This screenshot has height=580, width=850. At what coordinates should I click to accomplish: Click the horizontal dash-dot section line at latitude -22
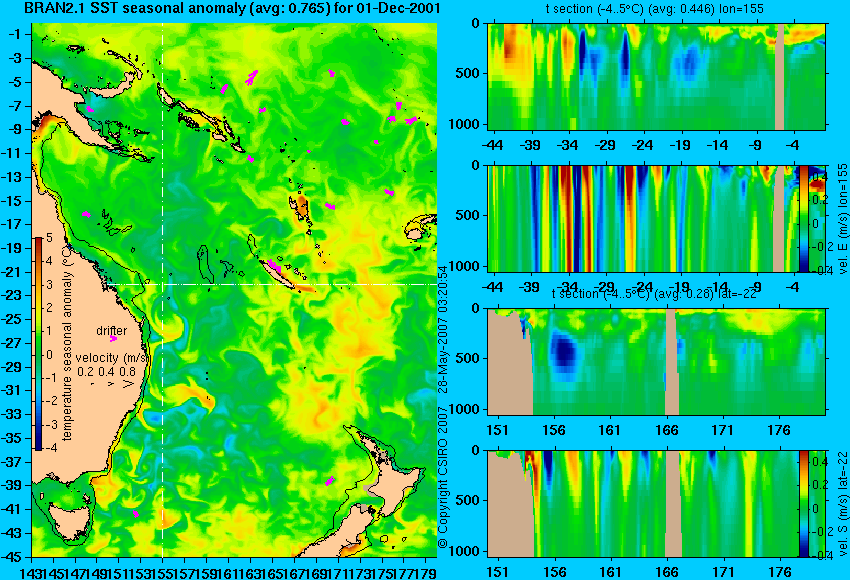[x=271, y=285]
